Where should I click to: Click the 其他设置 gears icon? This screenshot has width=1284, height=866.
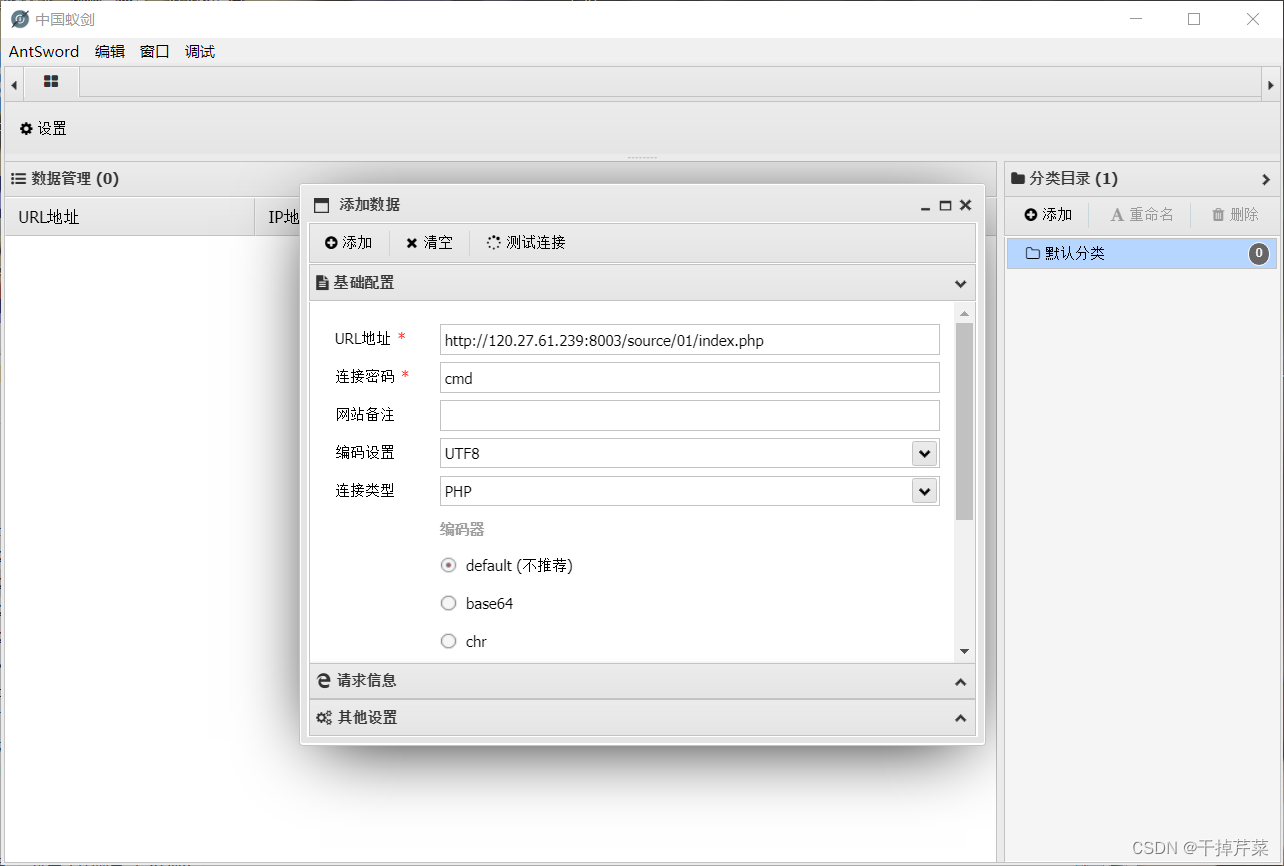(x=324, y=718)
